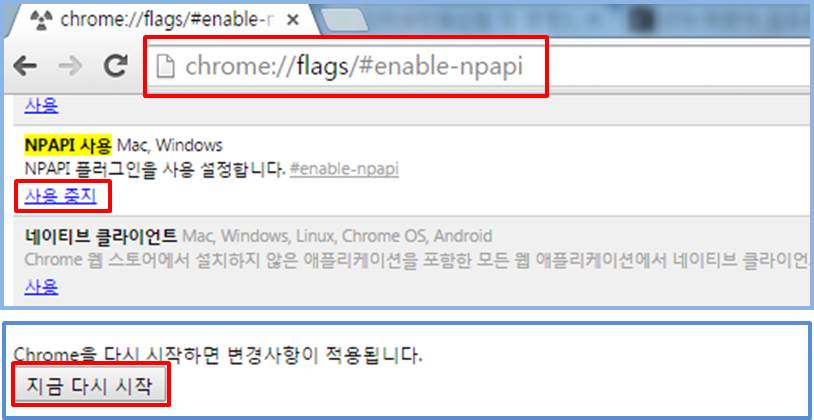Close the chrome://flags tab
The image size is (814, 420).
coord(293,20)
